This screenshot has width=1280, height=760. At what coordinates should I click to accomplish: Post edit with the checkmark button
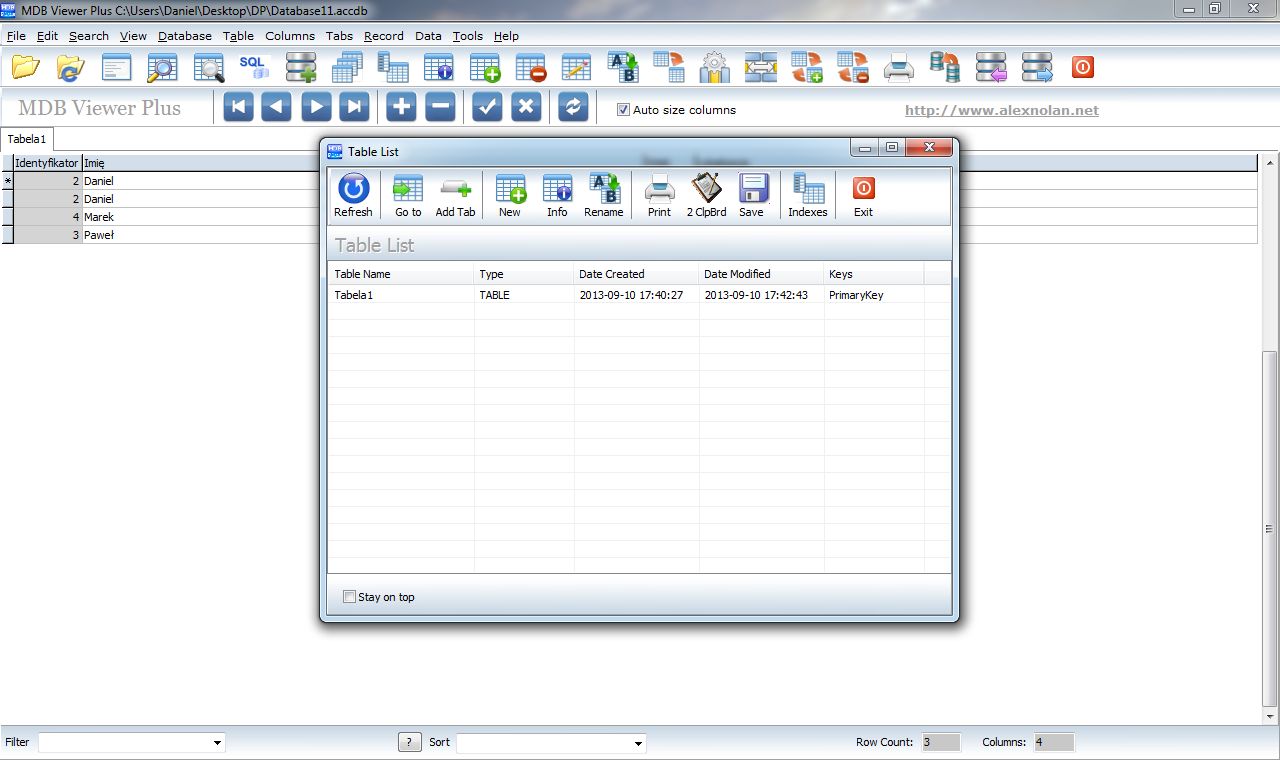coord(487,107)
